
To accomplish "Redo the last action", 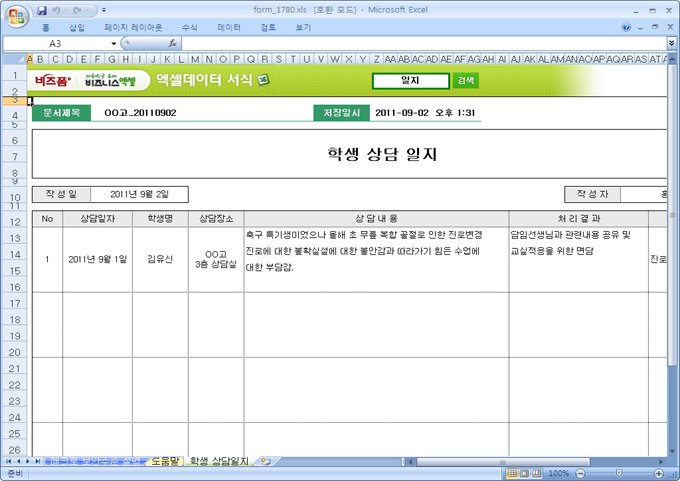I will 78,10.
